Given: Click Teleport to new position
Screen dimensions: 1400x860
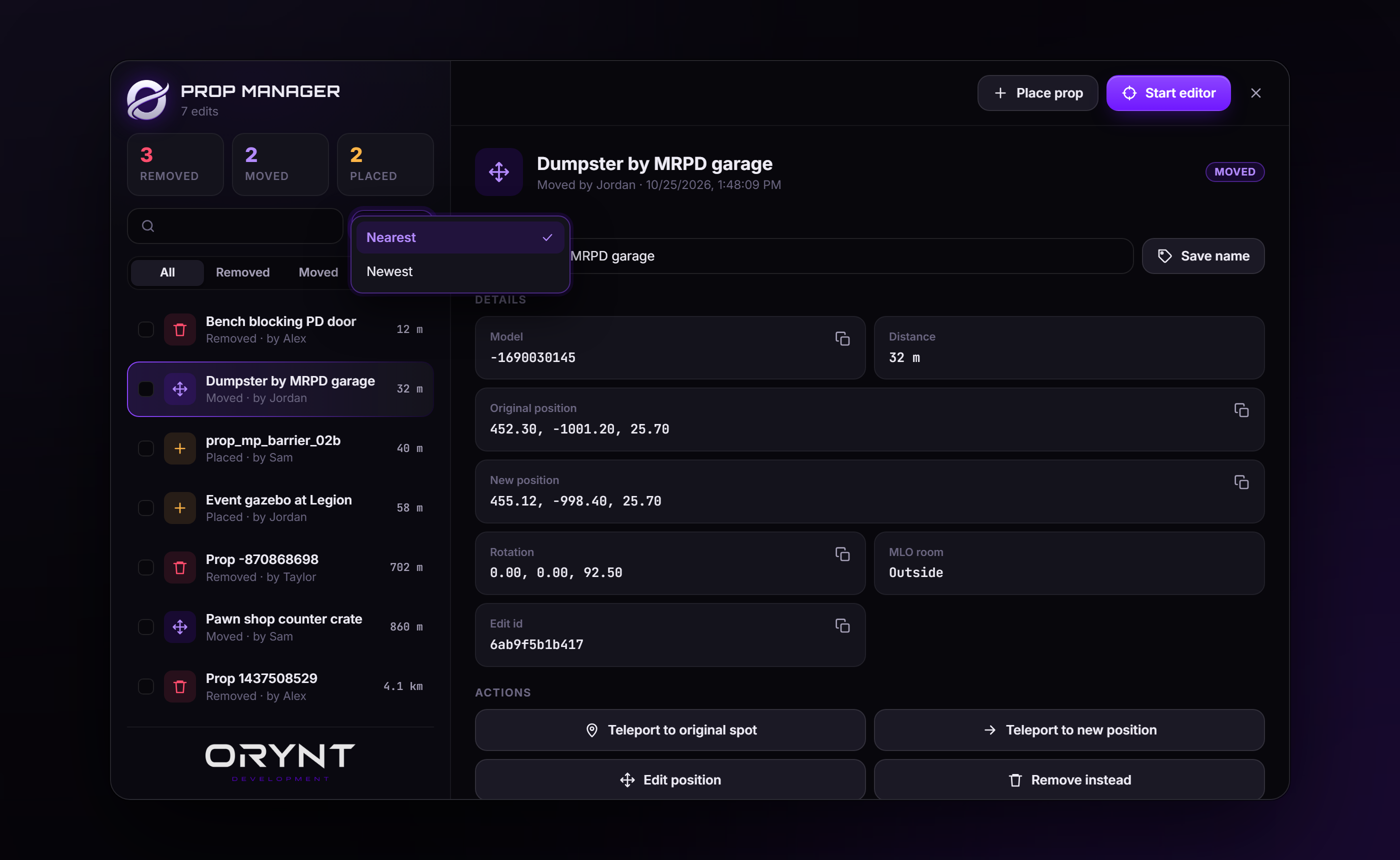Looking at the screenshot, I should pyautogui.click(x=1069, y=730).
